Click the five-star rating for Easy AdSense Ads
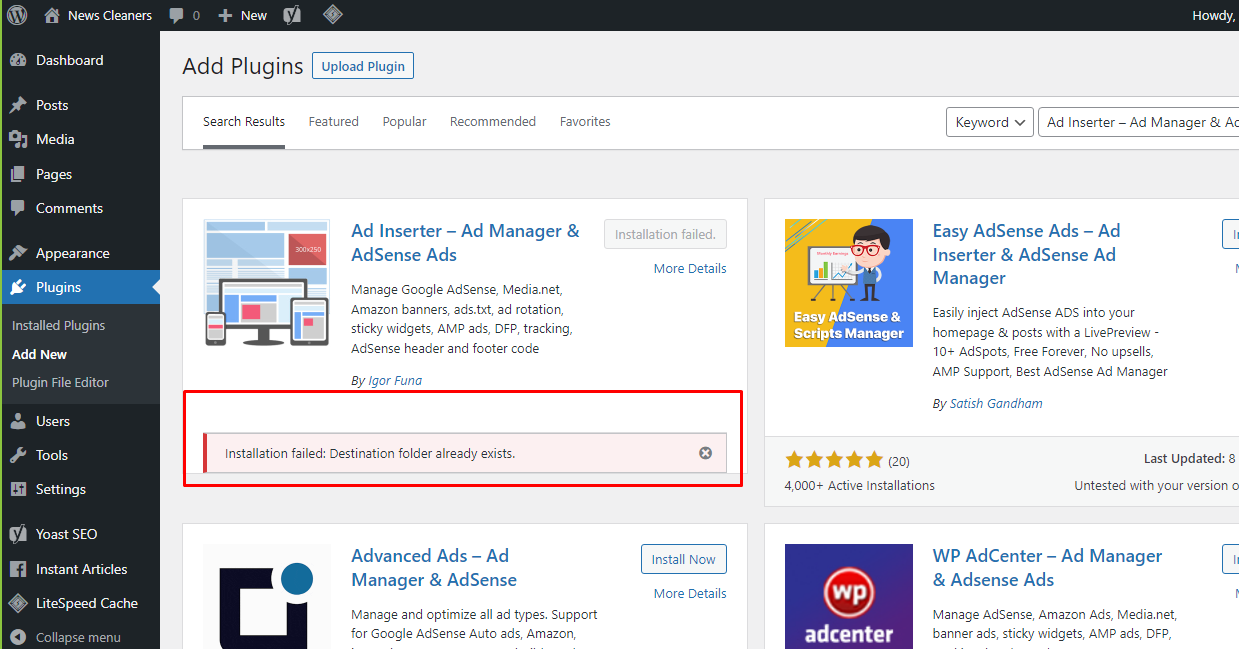This screenshot has width=1239, height=649. pos(834,459)
